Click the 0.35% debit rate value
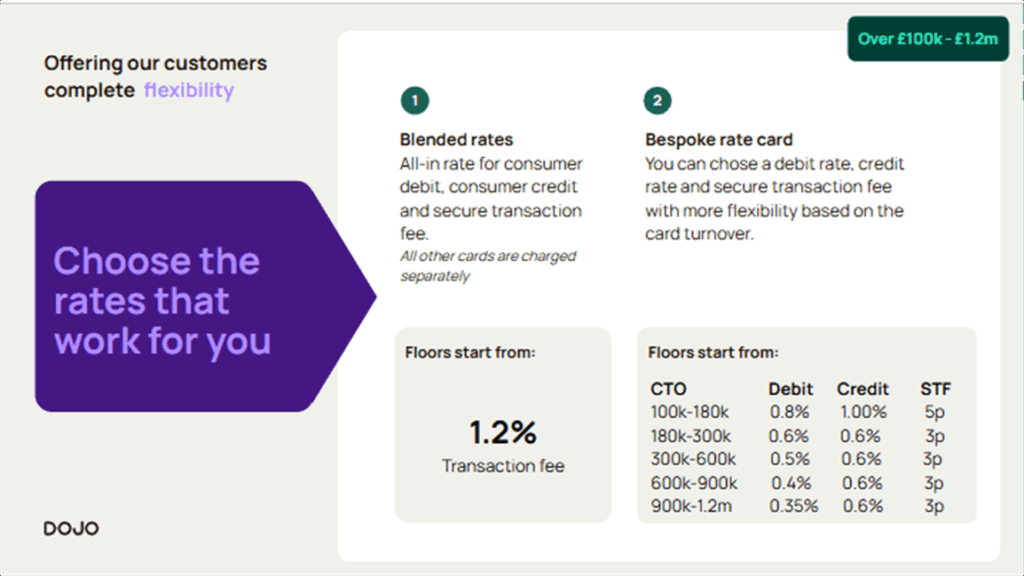Image resolution: width=1024 pixels, height=576 pixels. click(793, 506)
